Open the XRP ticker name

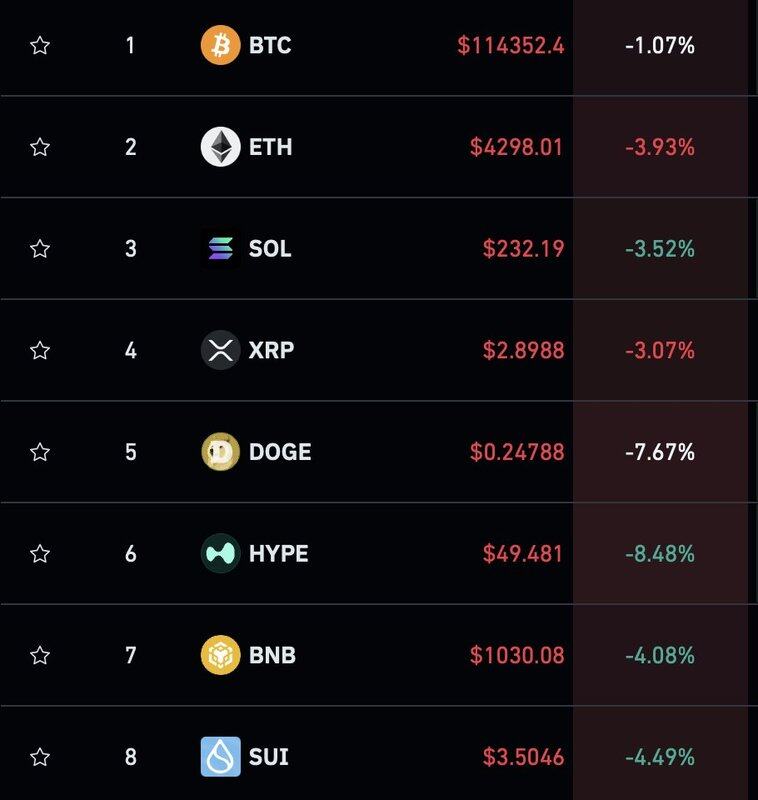pos(271,350)
